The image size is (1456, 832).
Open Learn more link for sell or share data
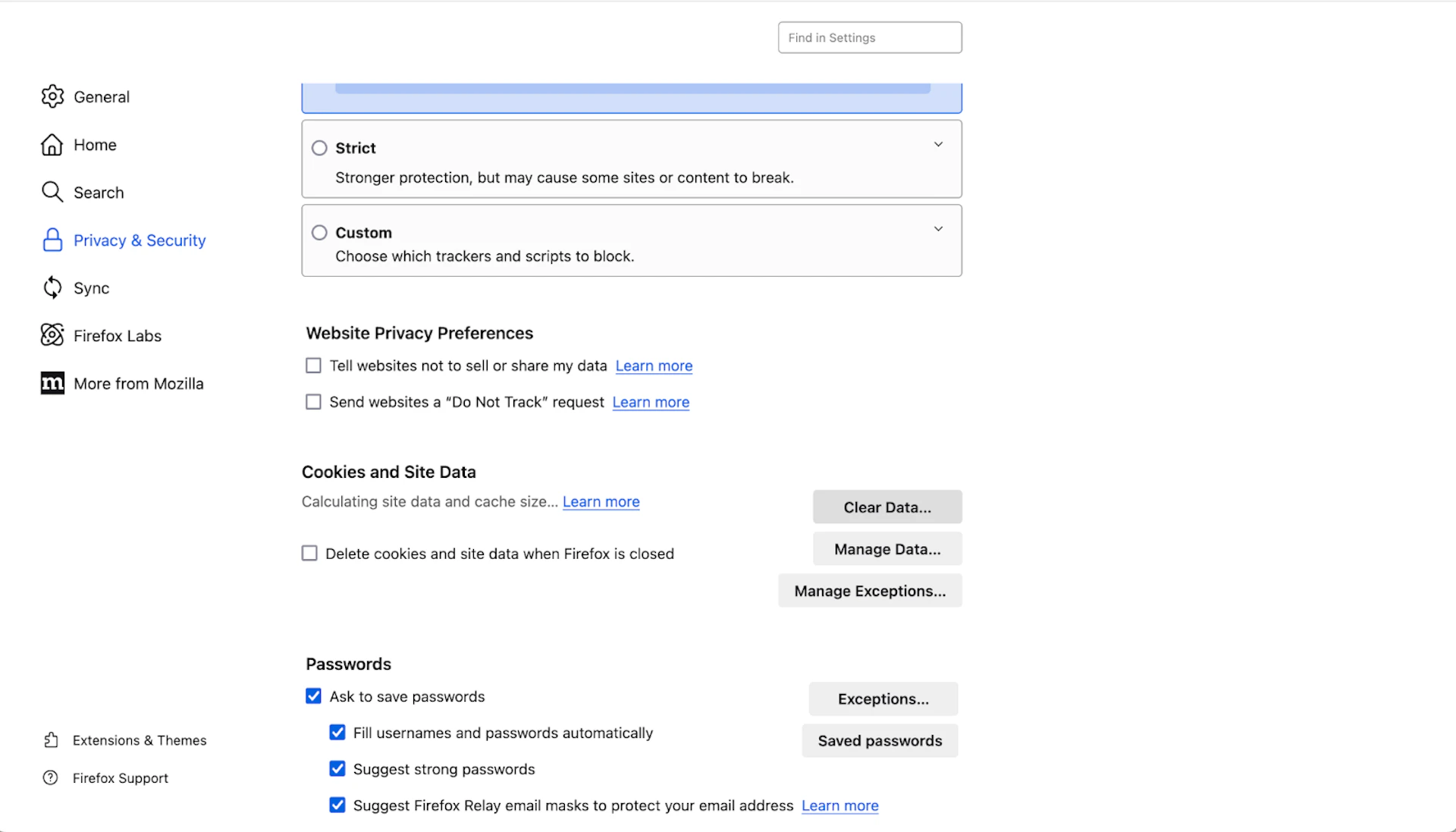click(654, 366)
